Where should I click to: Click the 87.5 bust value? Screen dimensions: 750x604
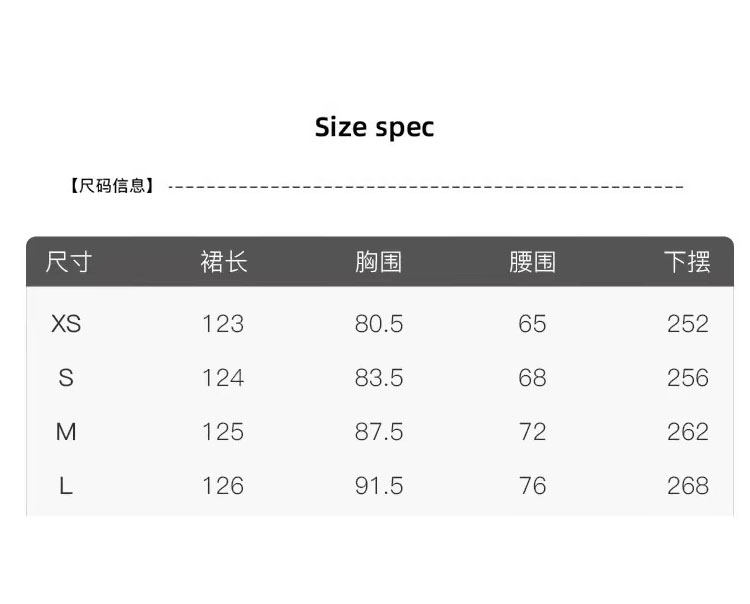pos(379,432)
